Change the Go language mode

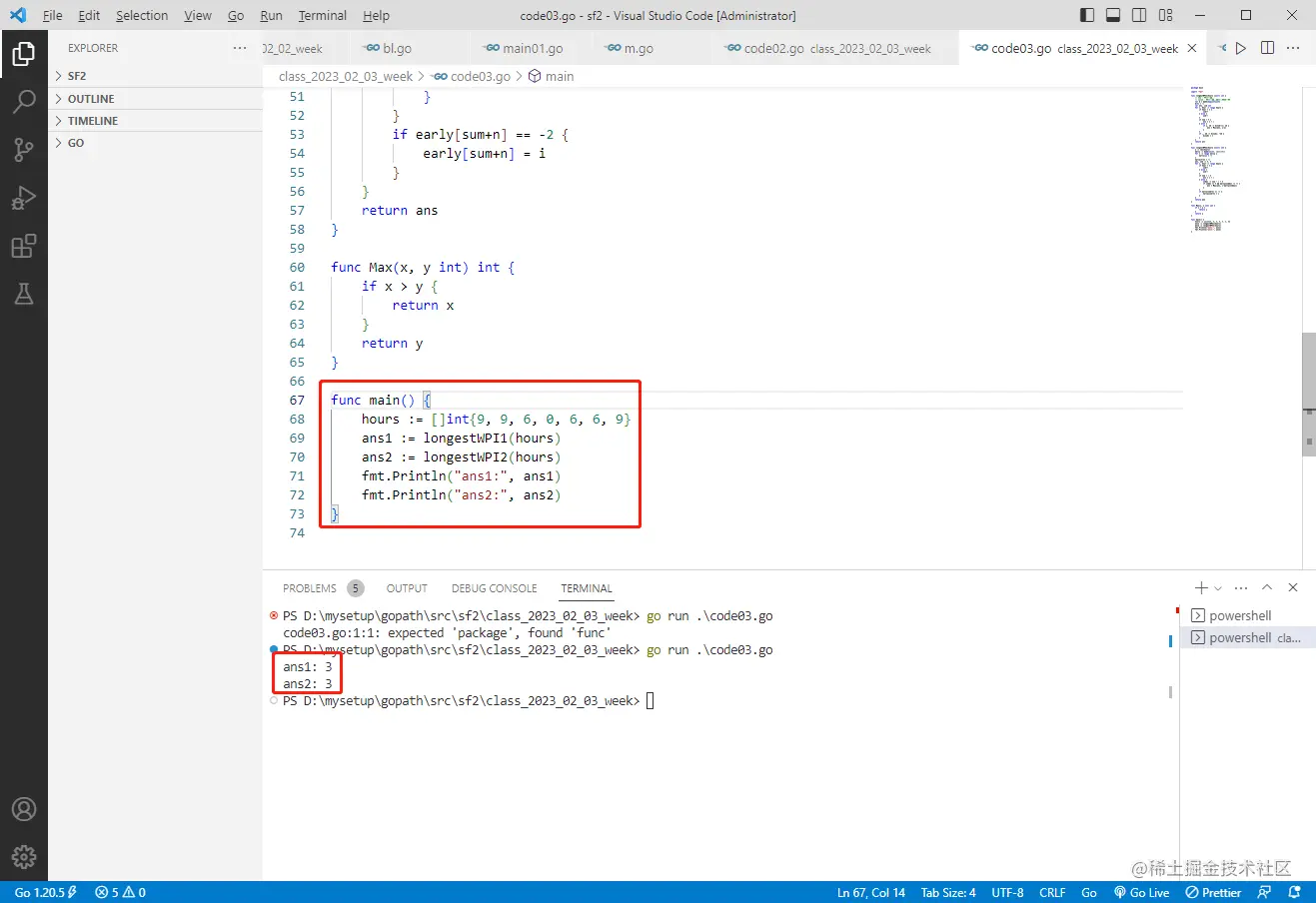[x=1089, y=892]
